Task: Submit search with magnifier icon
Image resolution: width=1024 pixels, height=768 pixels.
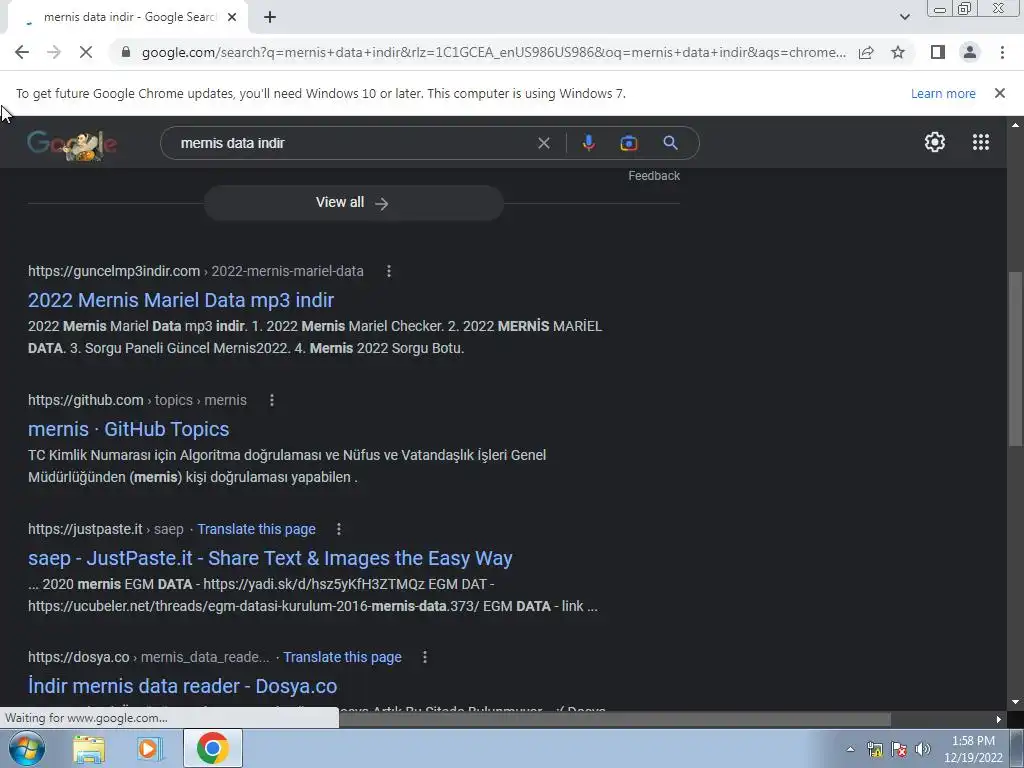Action: pyautogui.click(x=671, y=143)
